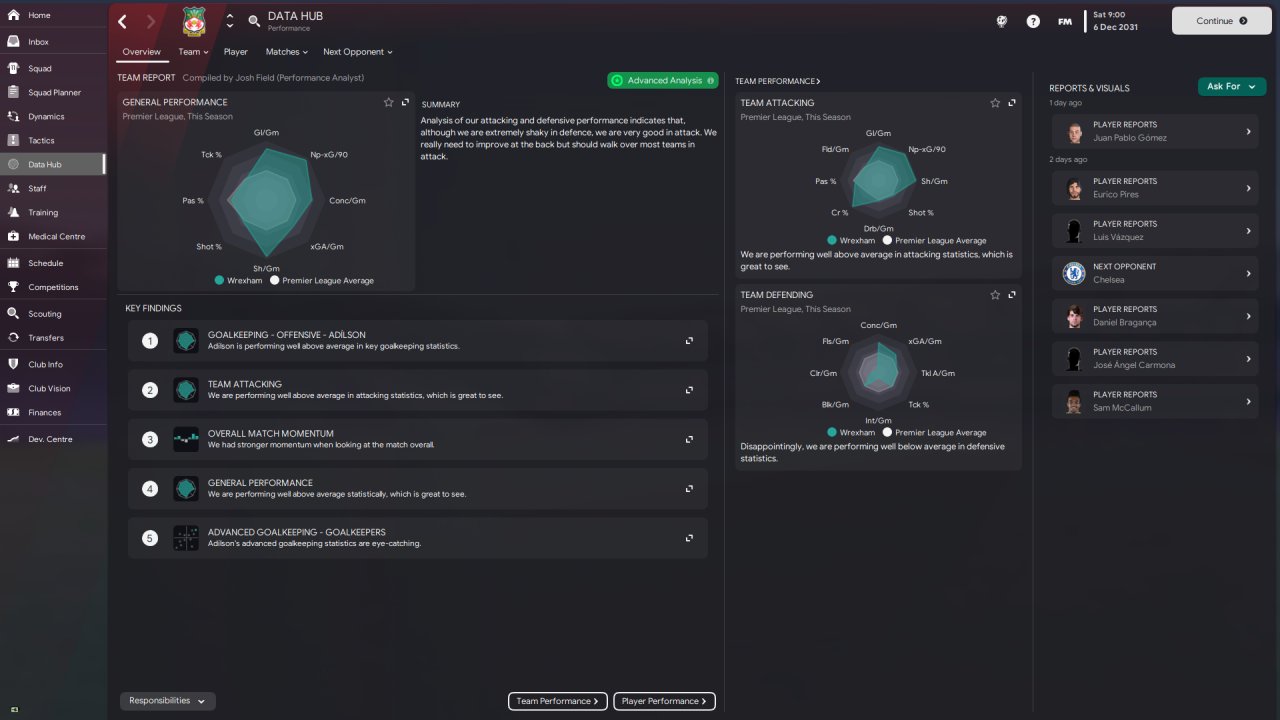
Task: Switch to the Player tab
Action: tap(236, 52)
